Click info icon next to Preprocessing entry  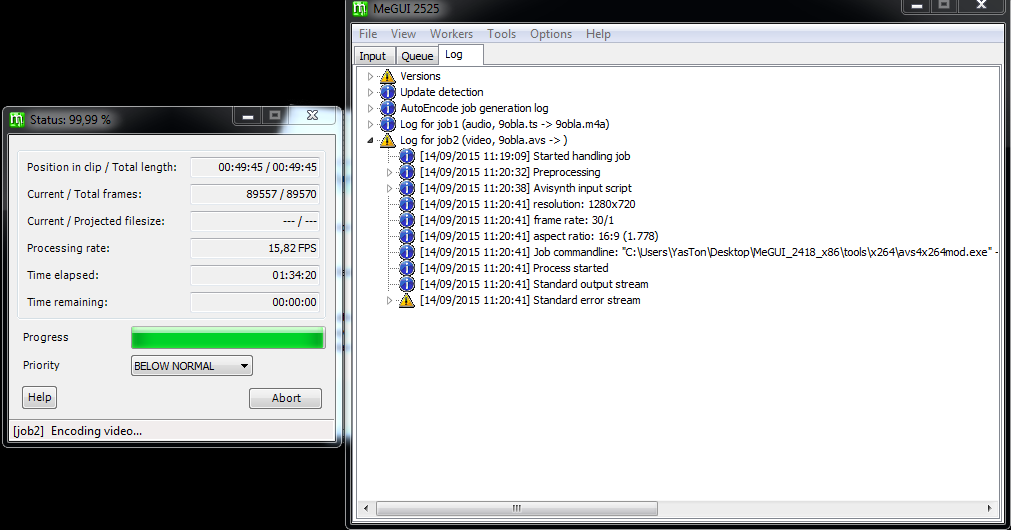point(407,172)
